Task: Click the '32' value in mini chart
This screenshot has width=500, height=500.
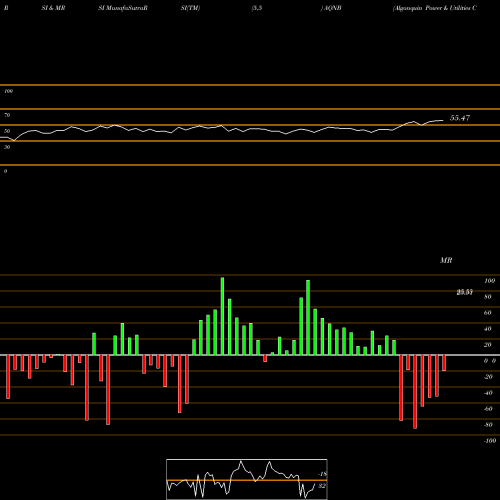Action: (322, 486)
